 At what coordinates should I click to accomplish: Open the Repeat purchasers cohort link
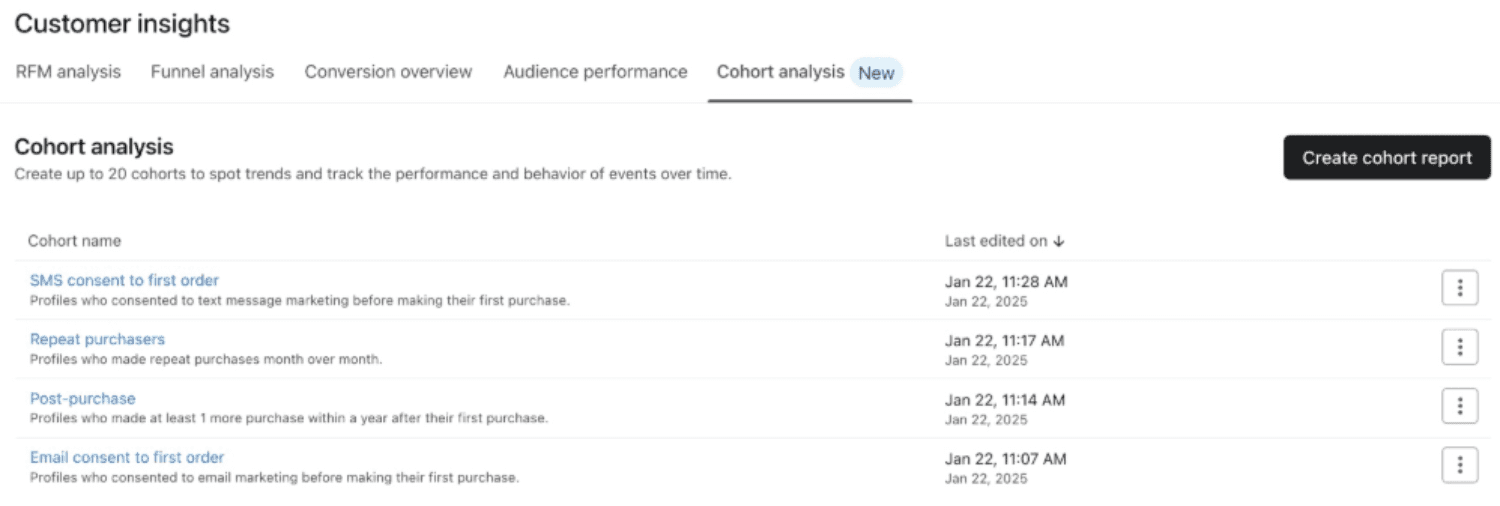coord(97,339)
